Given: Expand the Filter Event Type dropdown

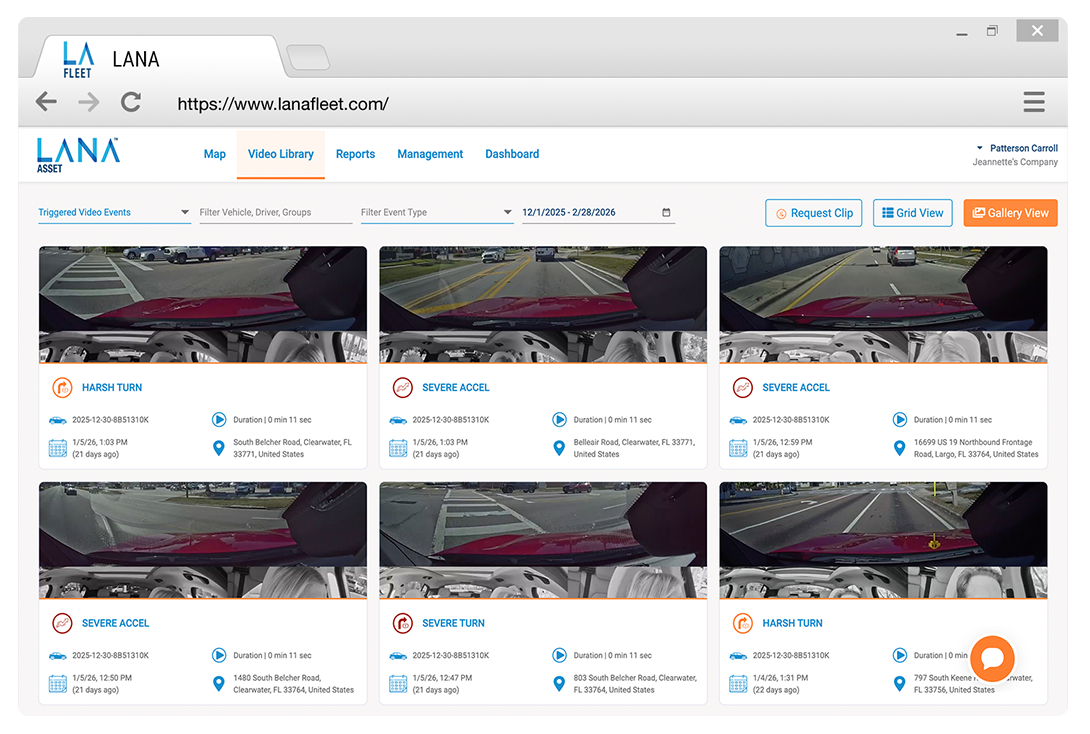Looking at the screenshot, I should [437, 212].
